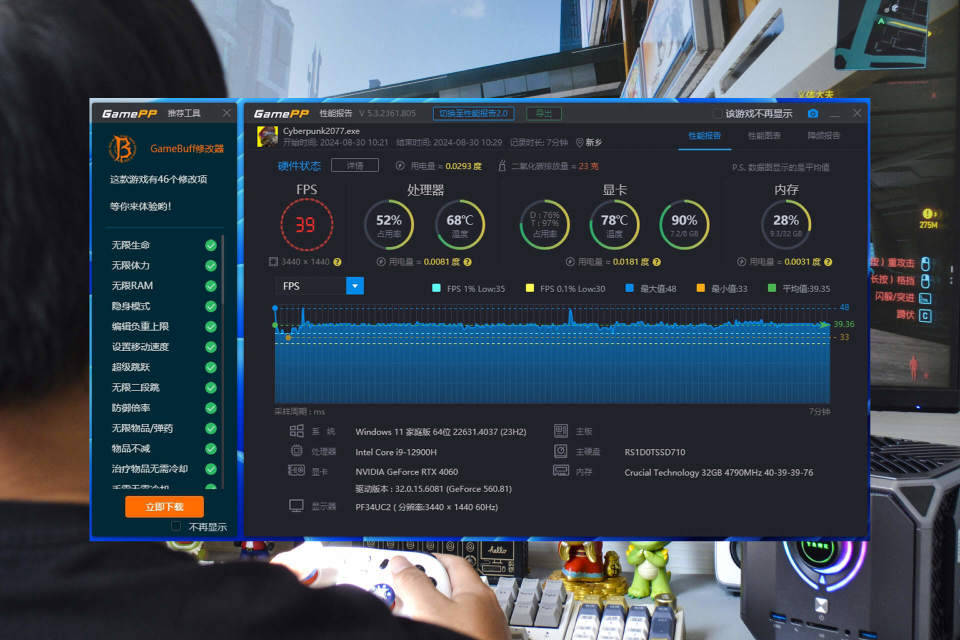
Task: Open the help icon after 3440 × 1440
Action: point(337,262)
